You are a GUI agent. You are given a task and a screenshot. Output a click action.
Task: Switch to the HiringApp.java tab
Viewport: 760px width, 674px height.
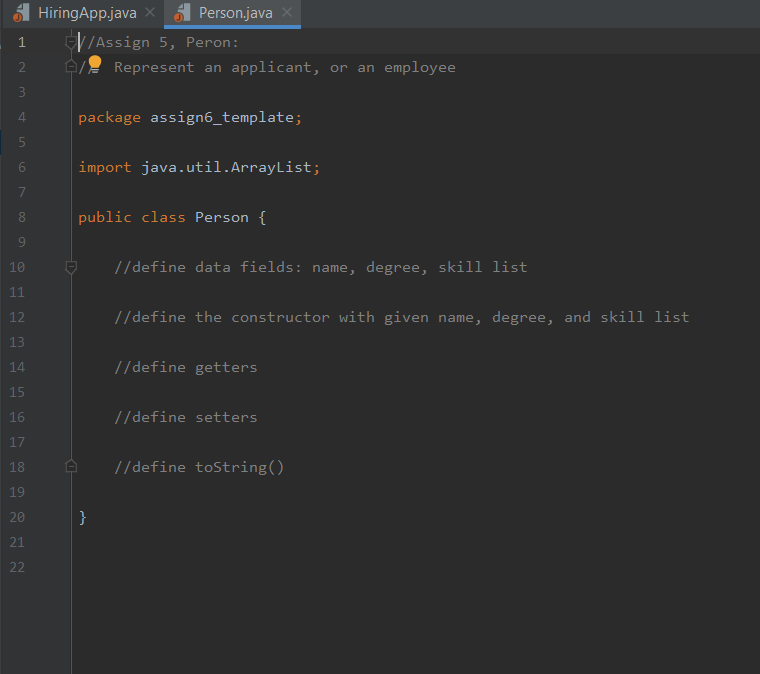(x=87, y=13)
